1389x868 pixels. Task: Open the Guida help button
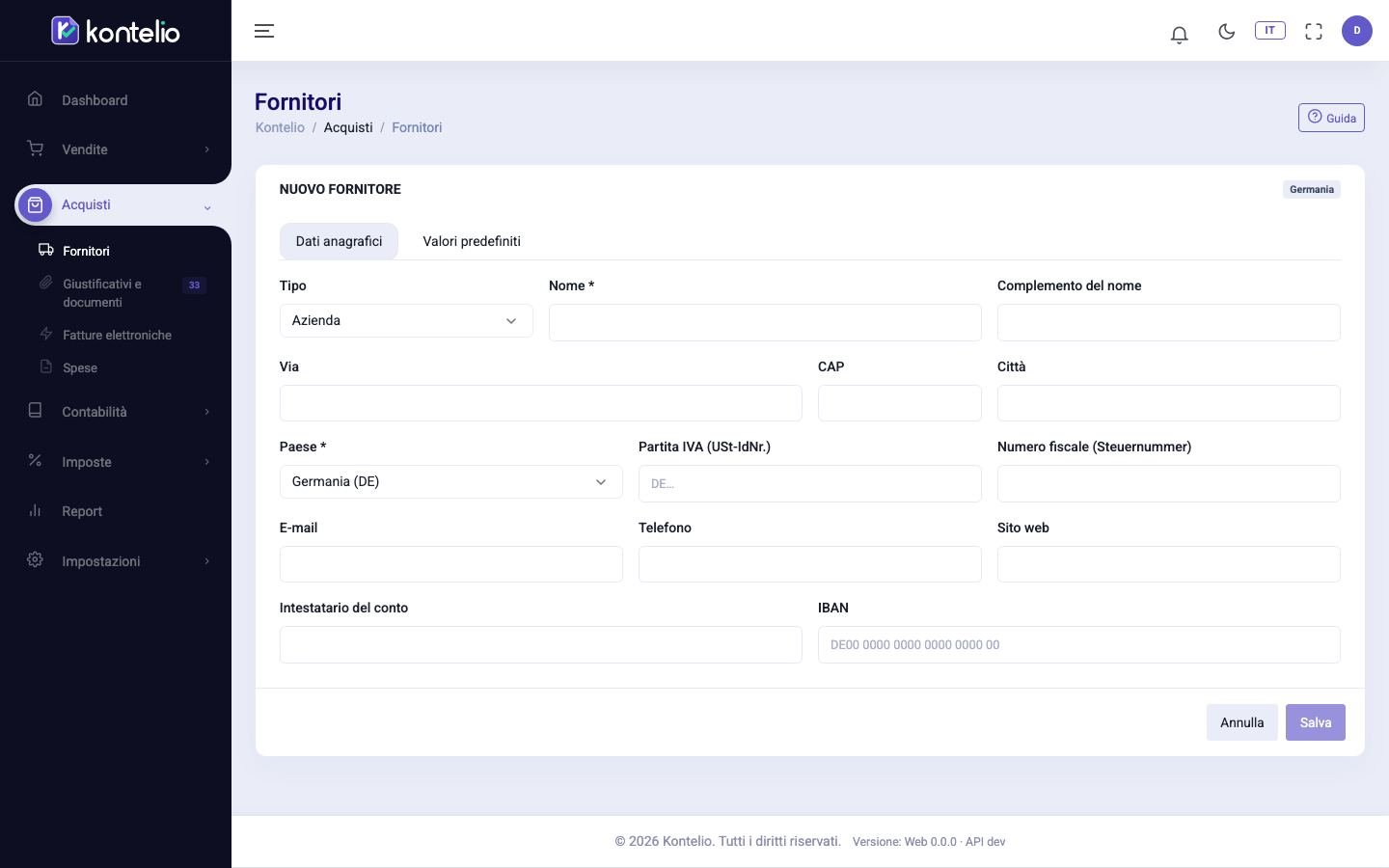click(1331, 118)
